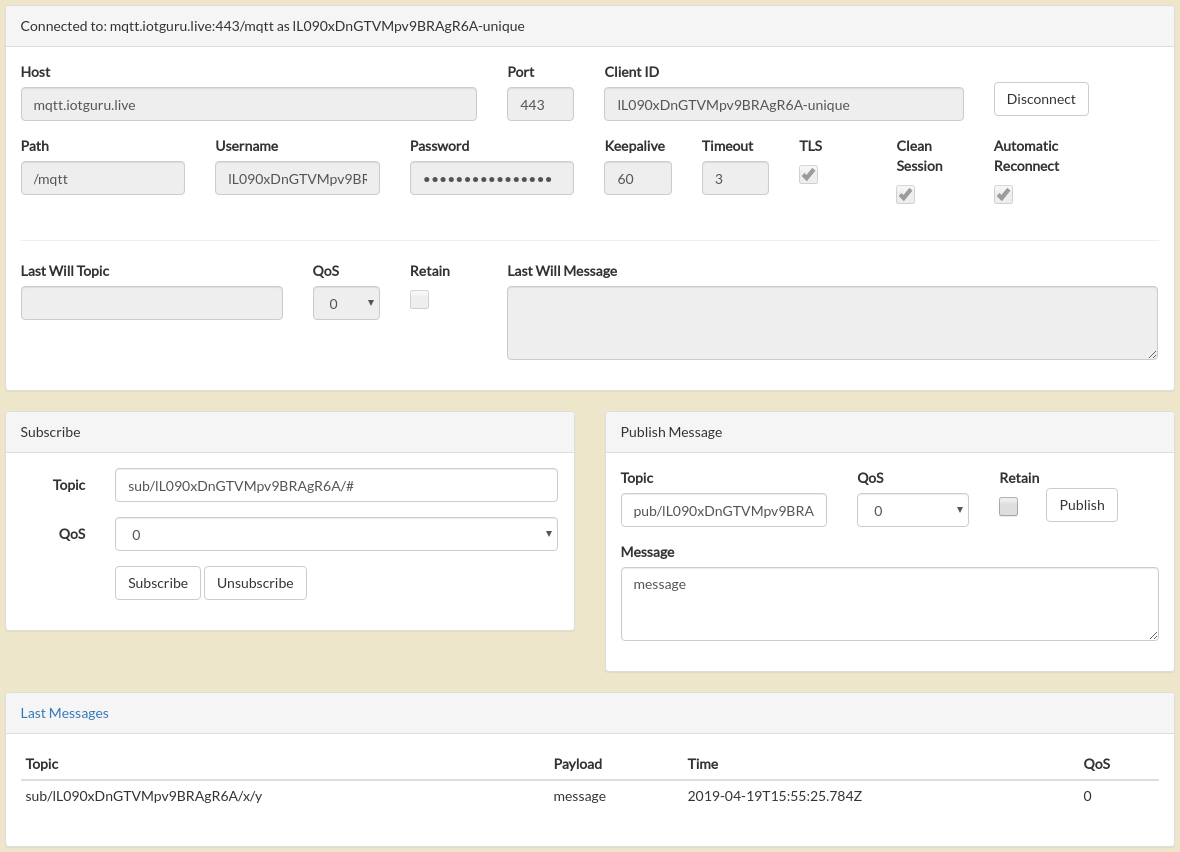Click the Disconnect button
Viewport: 1180px width, 852px height.
click(x=1040, y=99)
